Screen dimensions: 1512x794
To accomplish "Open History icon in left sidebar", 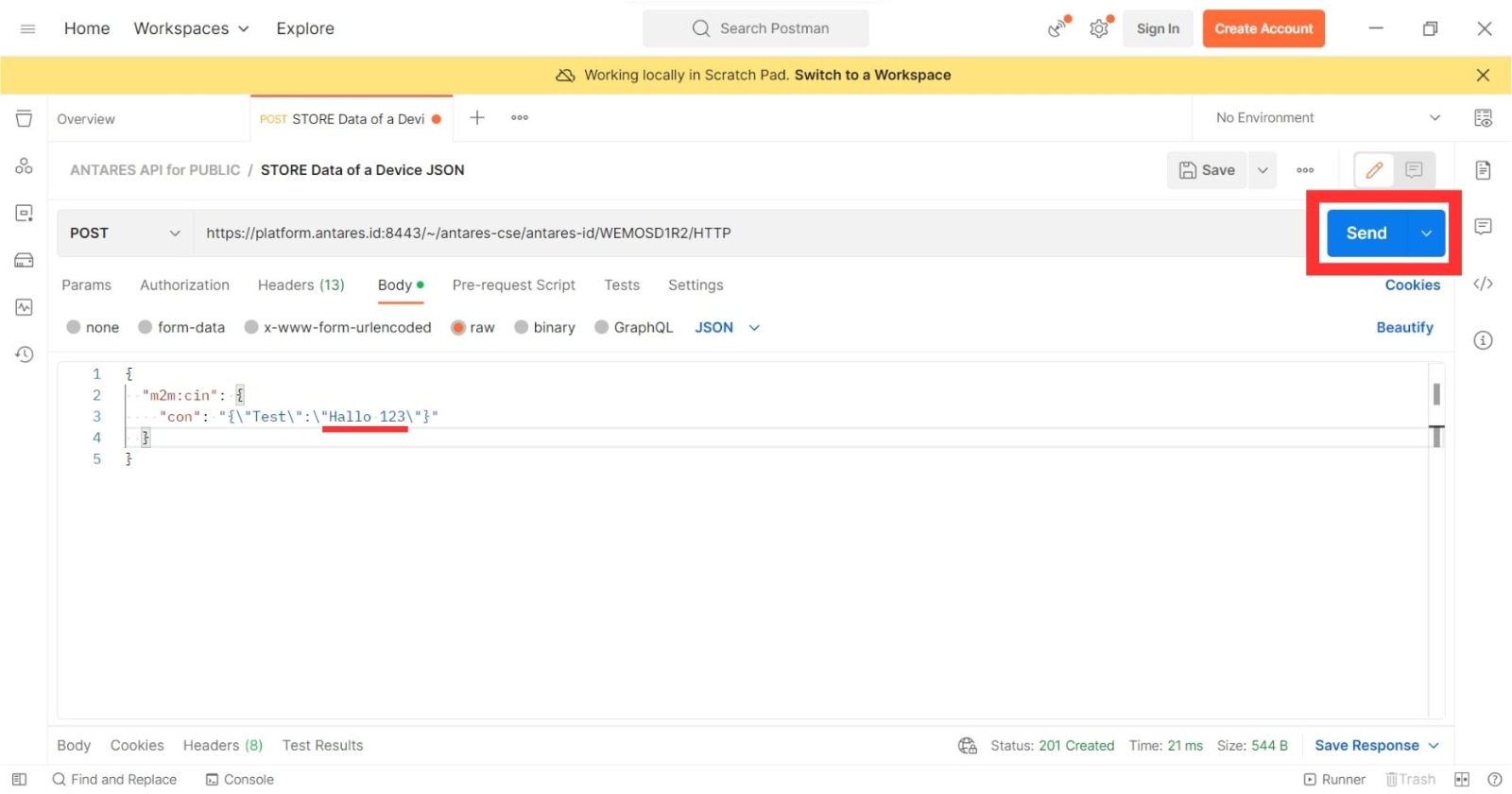I will (x=24, y=354).
